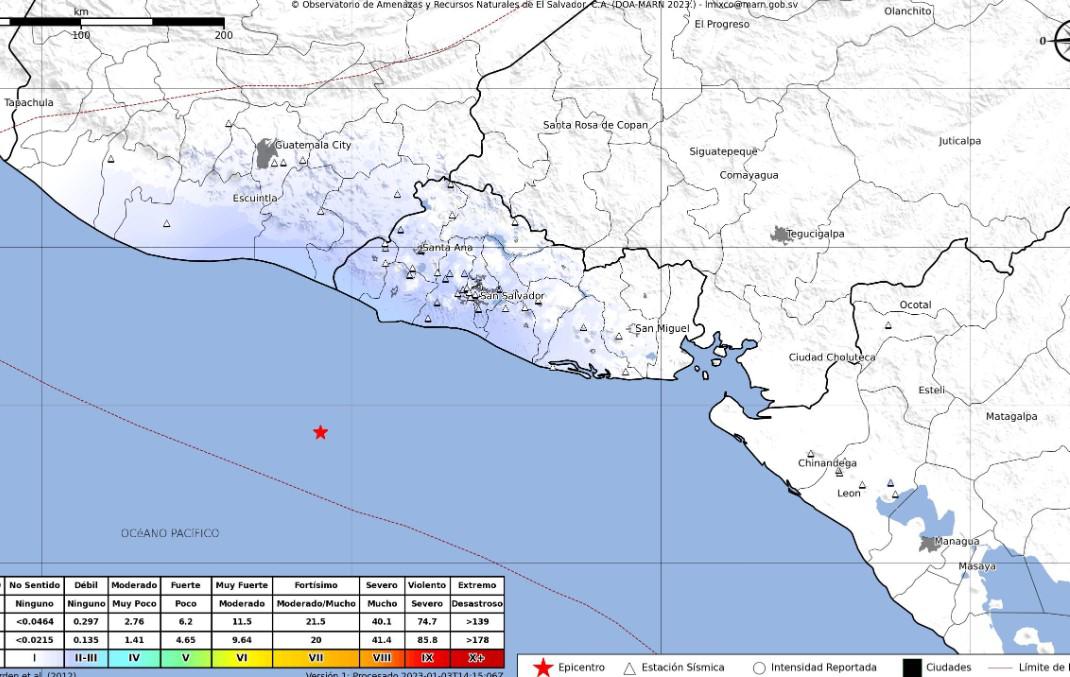Click the Managua gray city marker

930,544
